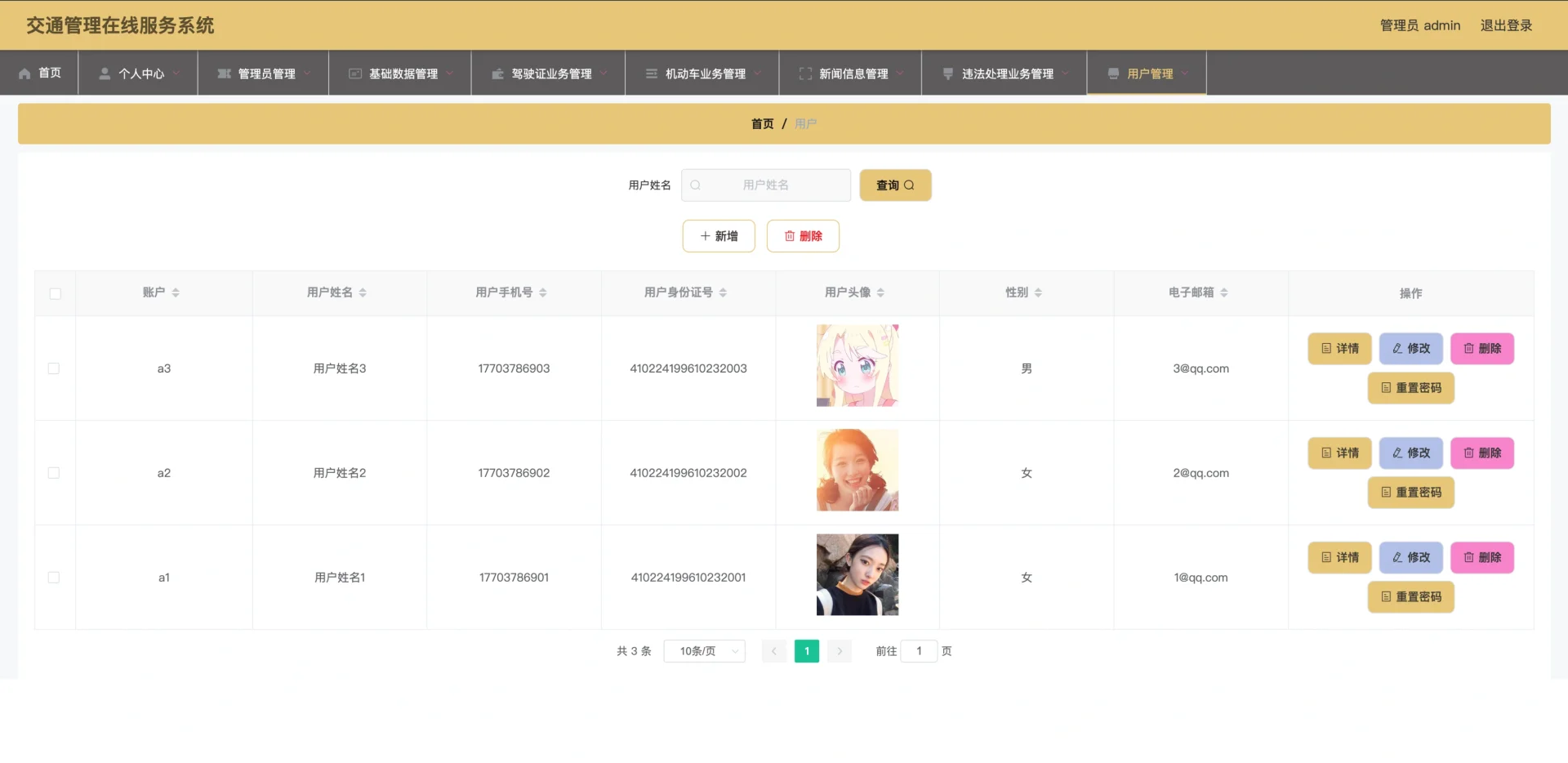Image resolution: width=1568 pixels, height=763 pixels.
Task: Click 重置密码 for user a2
Action: tap(1410, 493)
